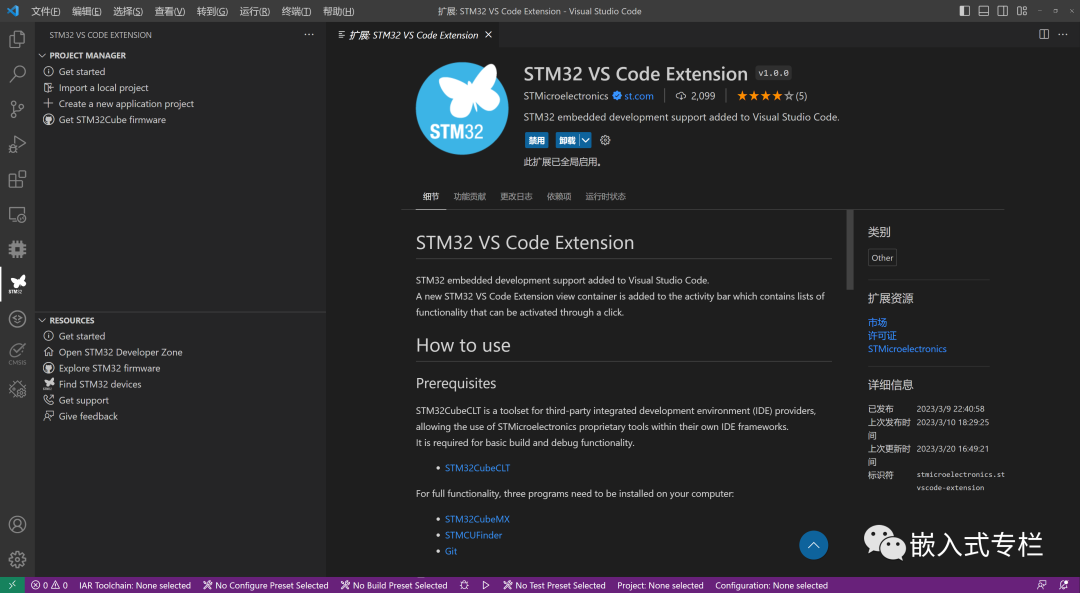The image size is (1080, 593).
Task: Open sidebar views more actions ellipsis
Action: [x=309, y=34]
